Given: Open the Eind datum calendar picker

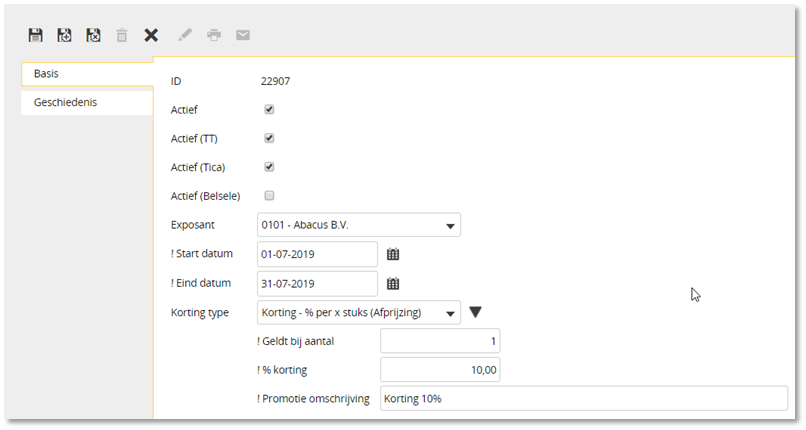Looking at the screenshot, I should pyautogui.click(x=393, y=284).
